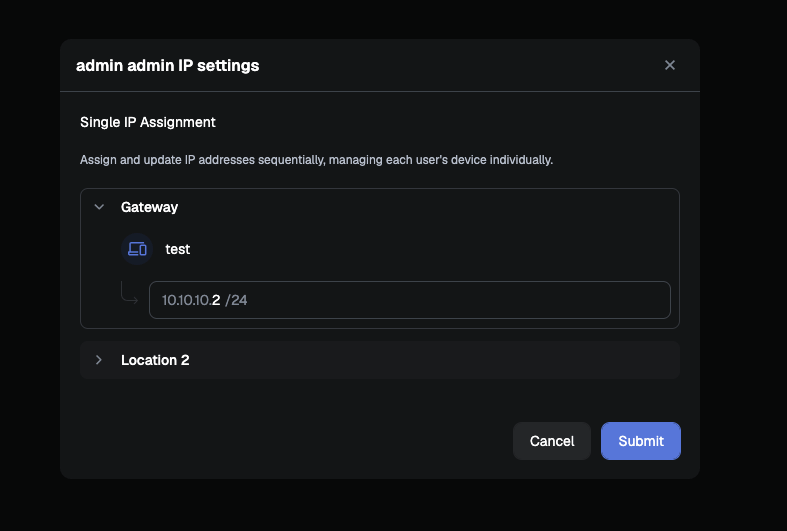Click the dark backdrop outside the dialog
787x531 pixels.
743,251
